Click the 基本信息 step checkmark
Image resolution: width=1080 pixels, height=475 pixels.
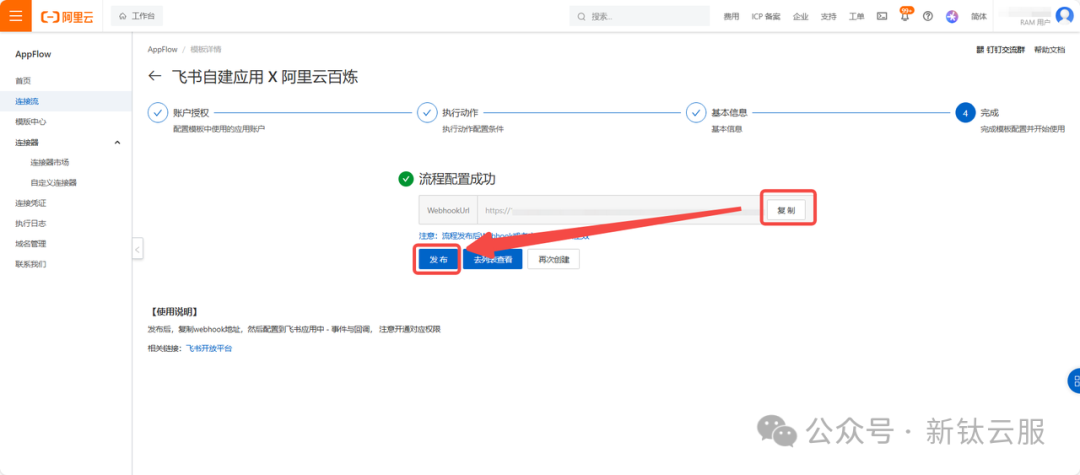(696, 113)
